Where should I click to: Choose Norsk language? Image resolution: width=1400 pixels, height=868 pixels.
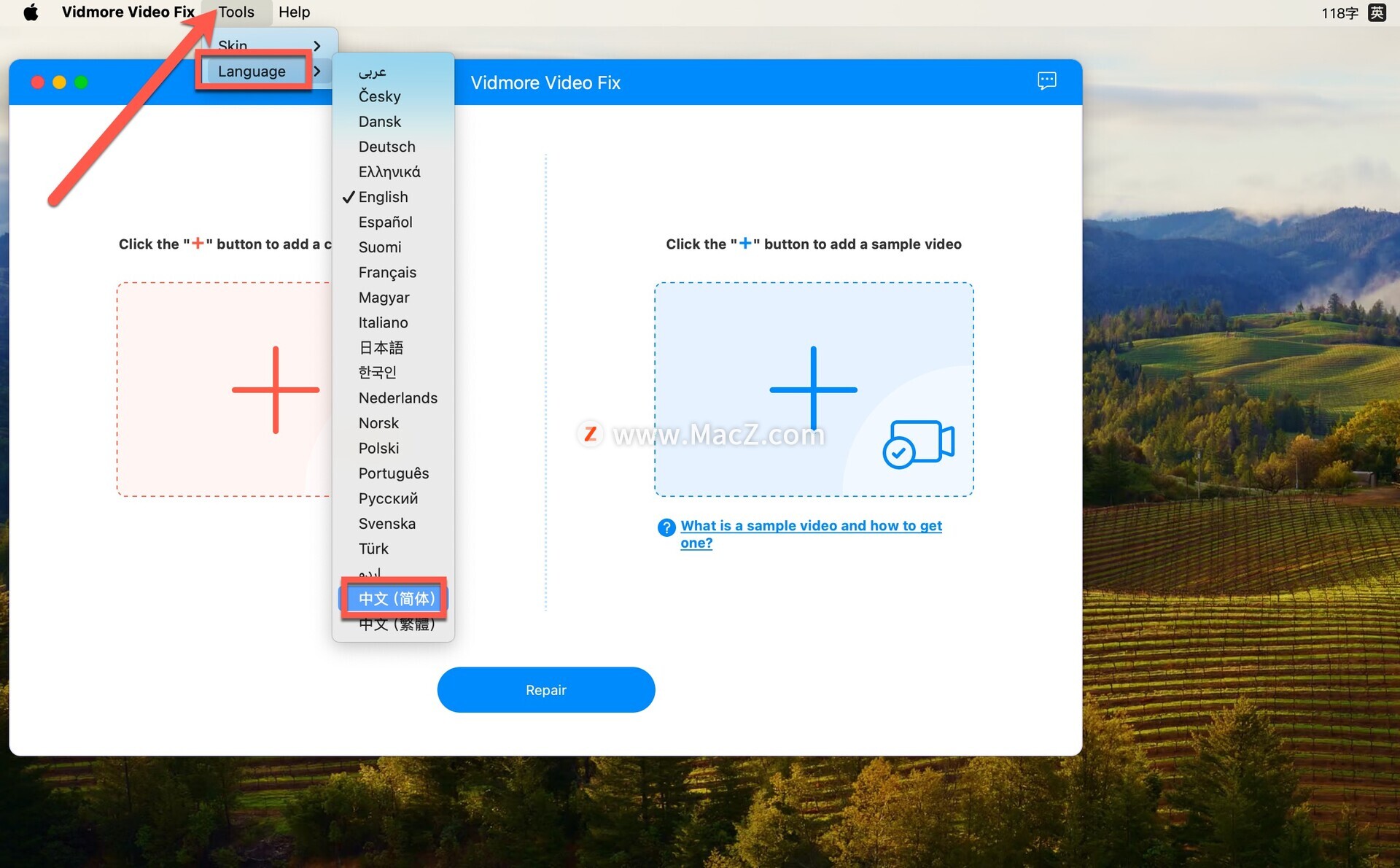coord(394,423)
